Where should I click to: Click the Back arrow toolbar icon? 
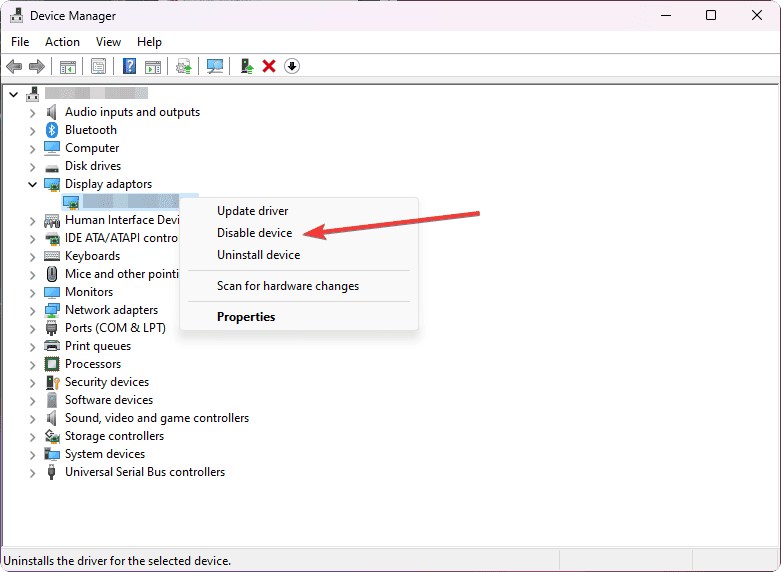tap(14, 66)
